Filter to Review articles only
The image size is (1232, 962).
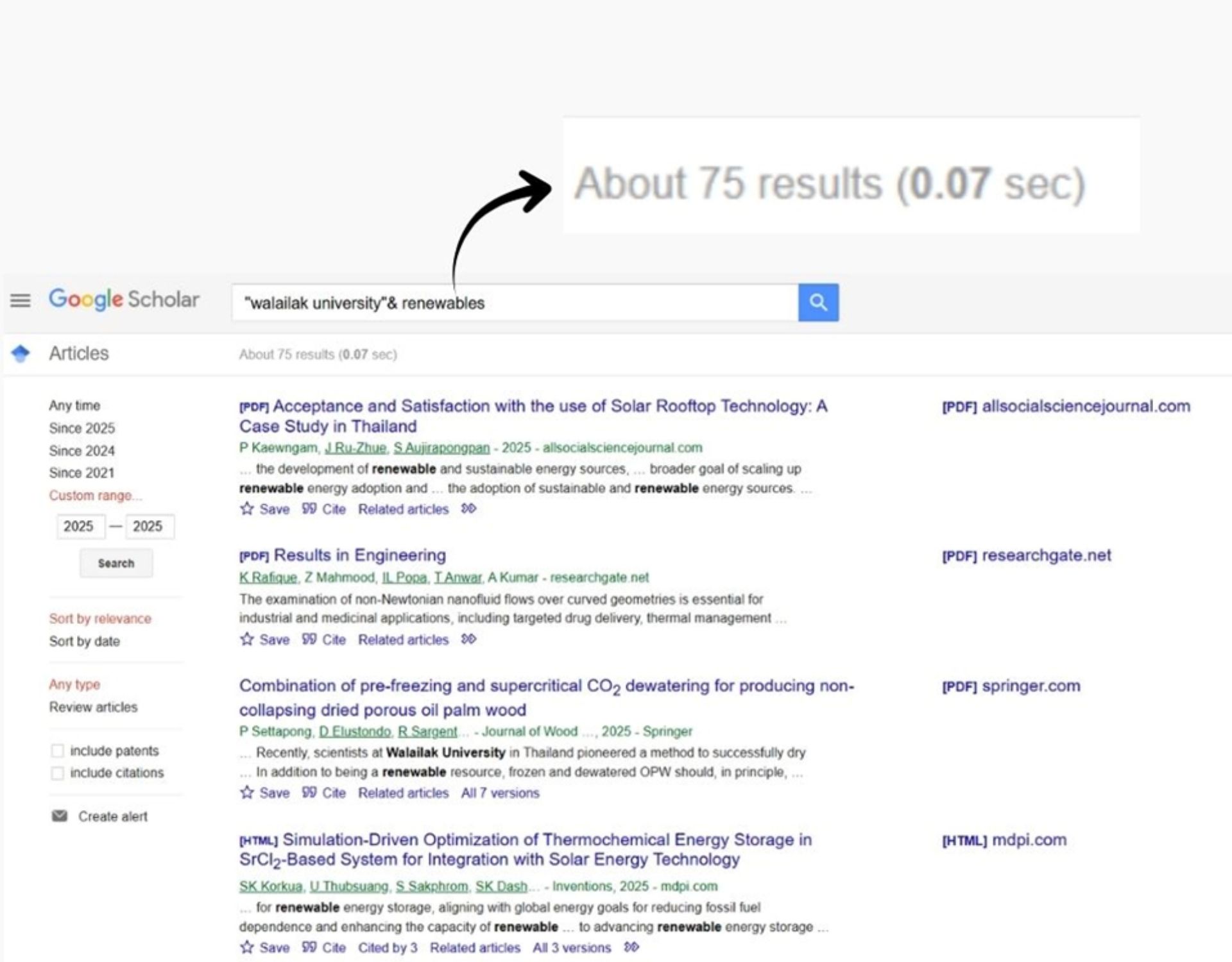point(94,707)
